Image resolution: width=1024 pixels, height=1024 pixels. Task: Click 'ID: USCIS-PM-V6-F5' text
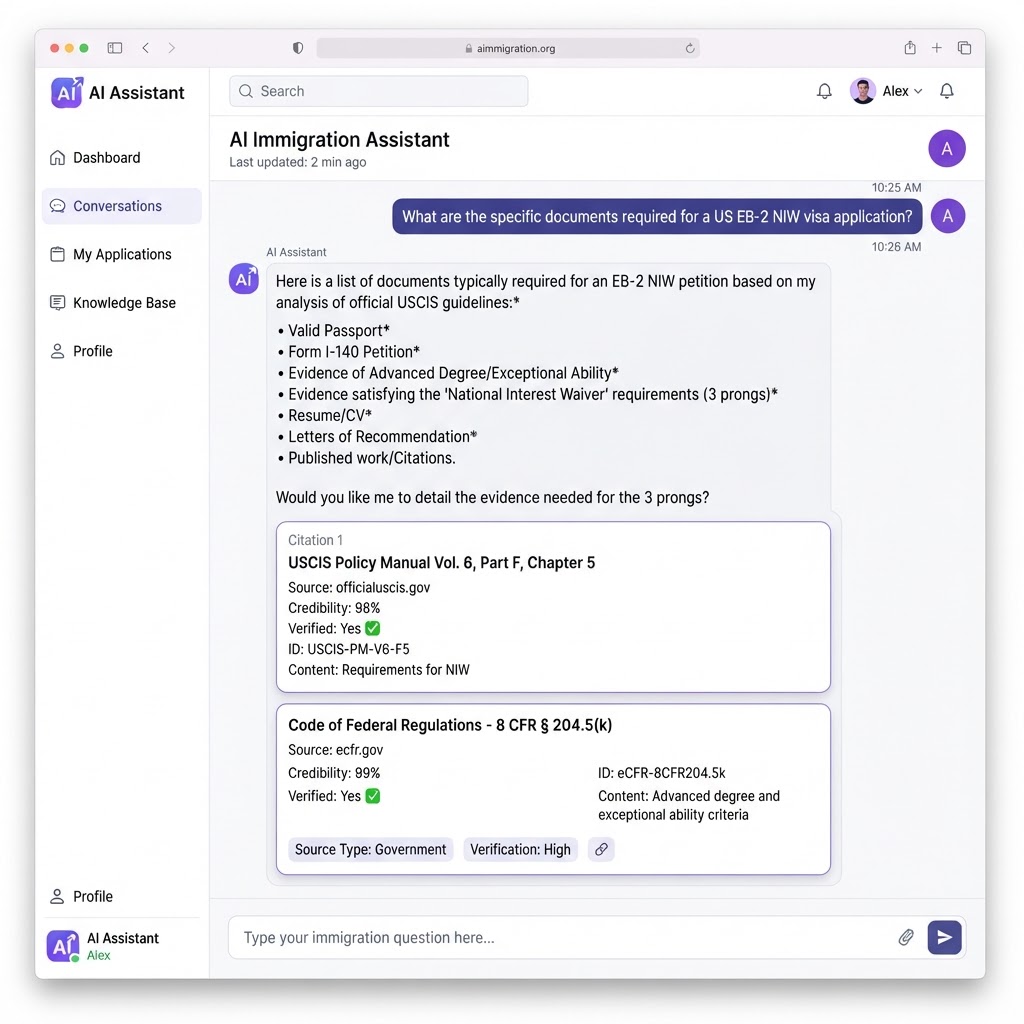coord(349,649)
